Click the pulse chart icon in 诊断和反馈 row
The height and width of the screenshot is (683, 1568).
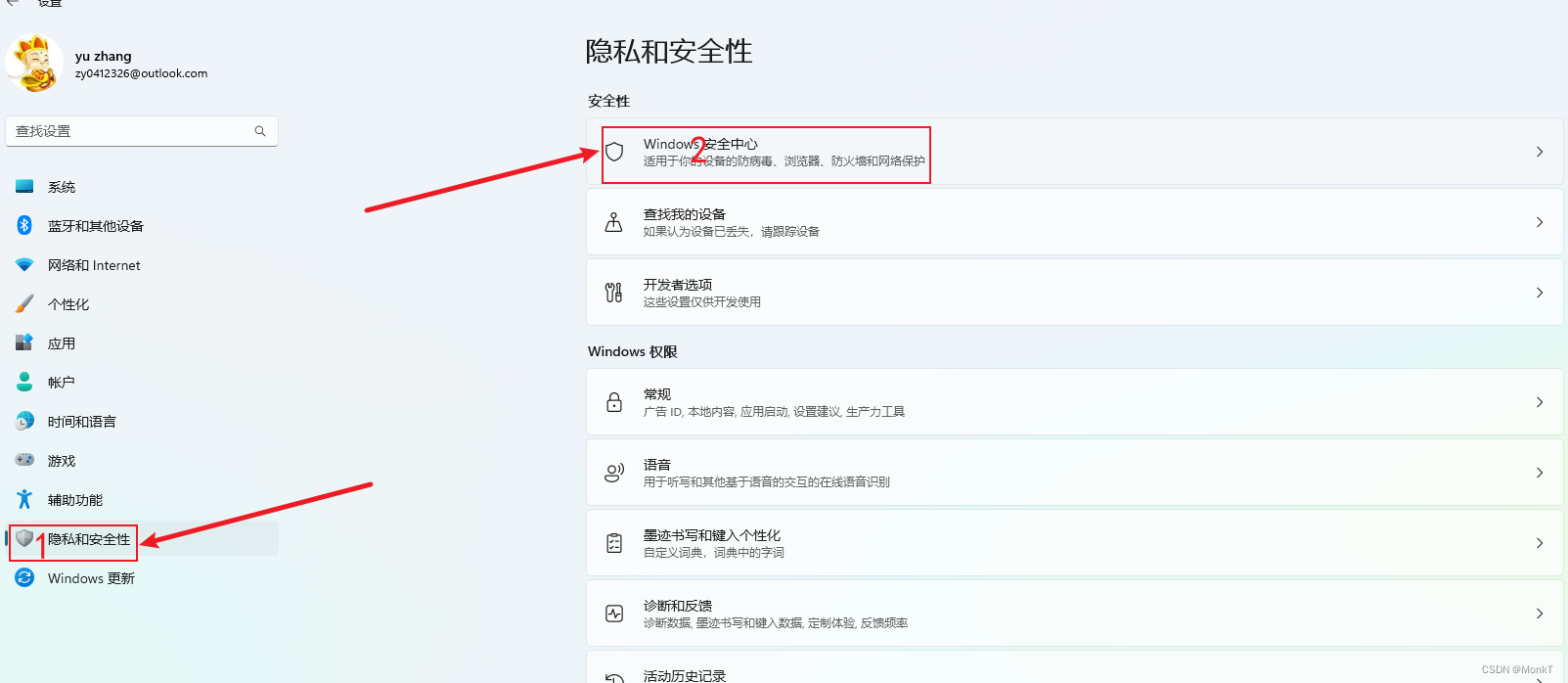614,614
